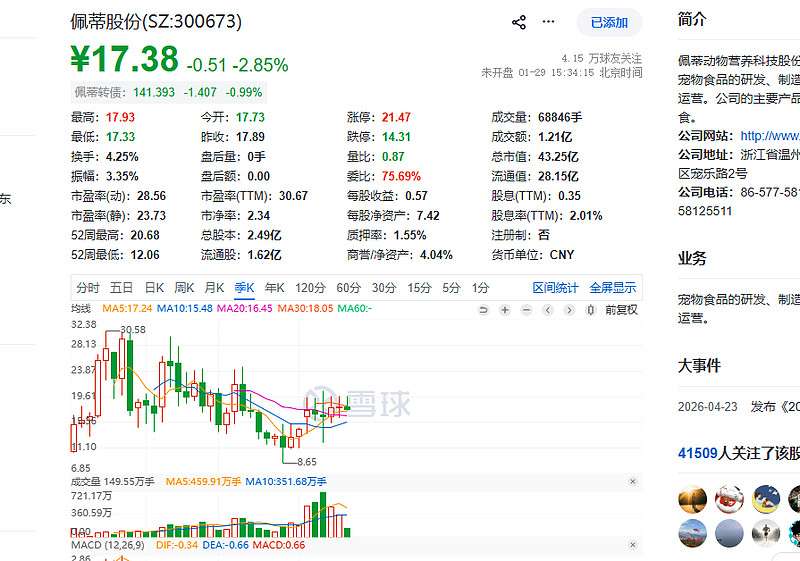
Task: Click the 市盈率(TTM) 30.67 value
Action: click(x=293, y=196)
